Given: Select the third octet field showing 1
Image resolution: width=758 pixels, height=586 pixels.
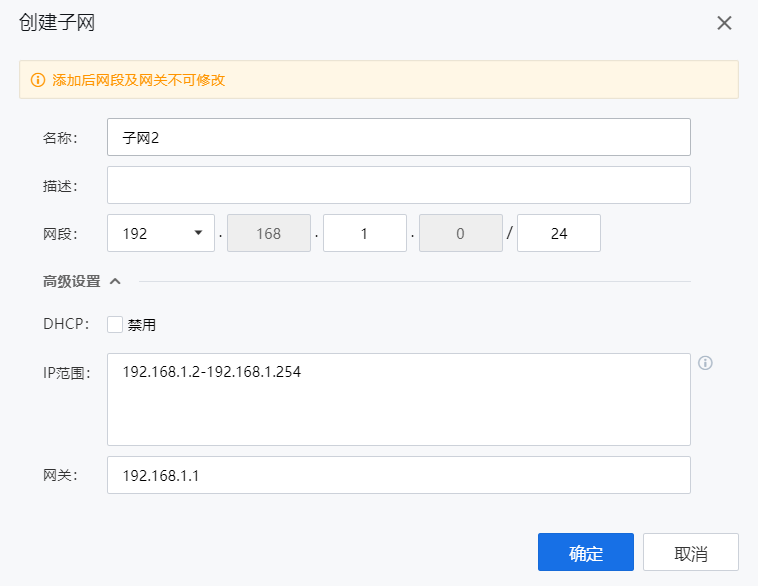Looking at the screenshot, I should (365, 233).
